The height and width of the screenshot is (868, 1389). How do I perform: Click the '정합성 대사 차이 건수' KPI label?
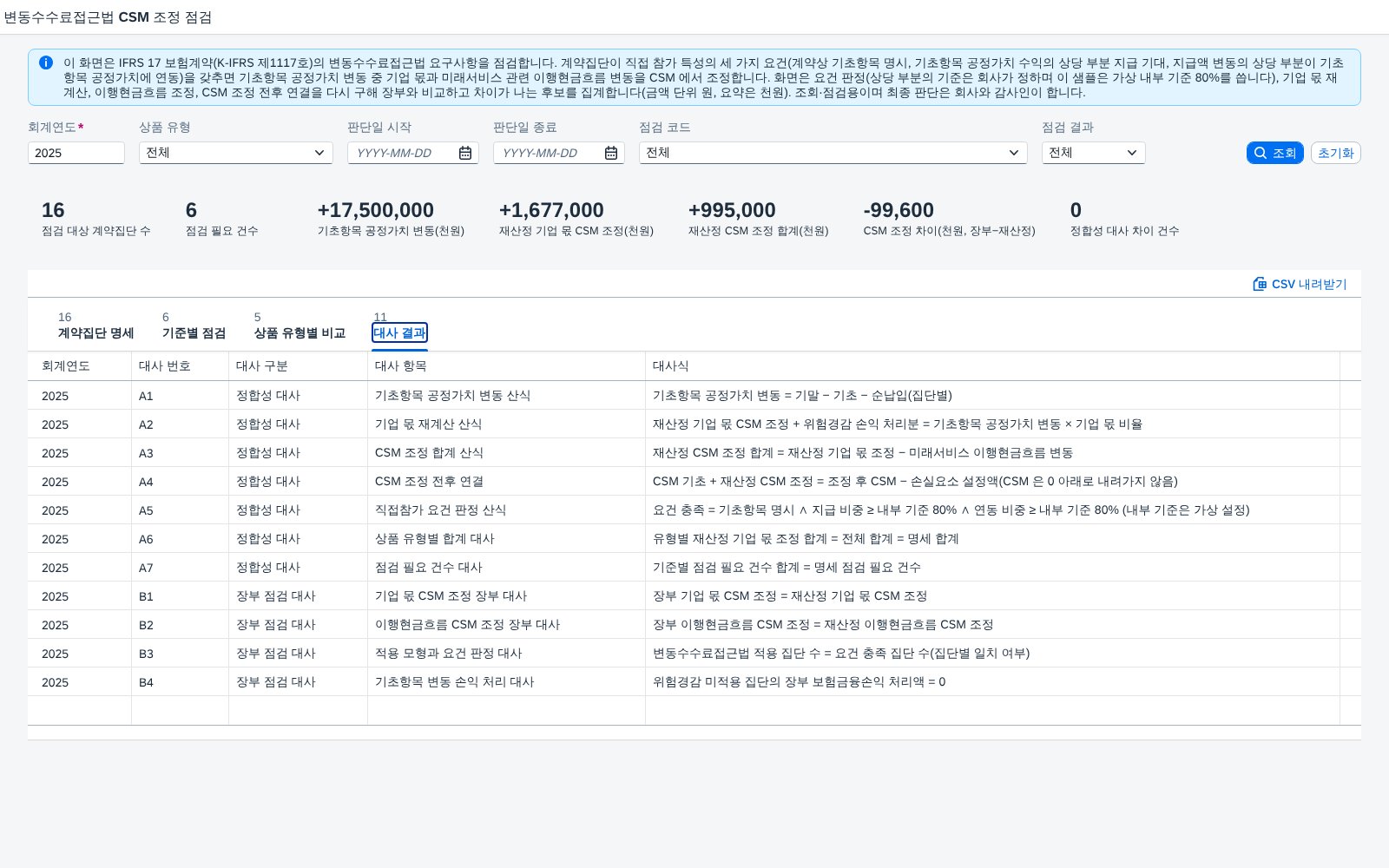pos(1124,231)
